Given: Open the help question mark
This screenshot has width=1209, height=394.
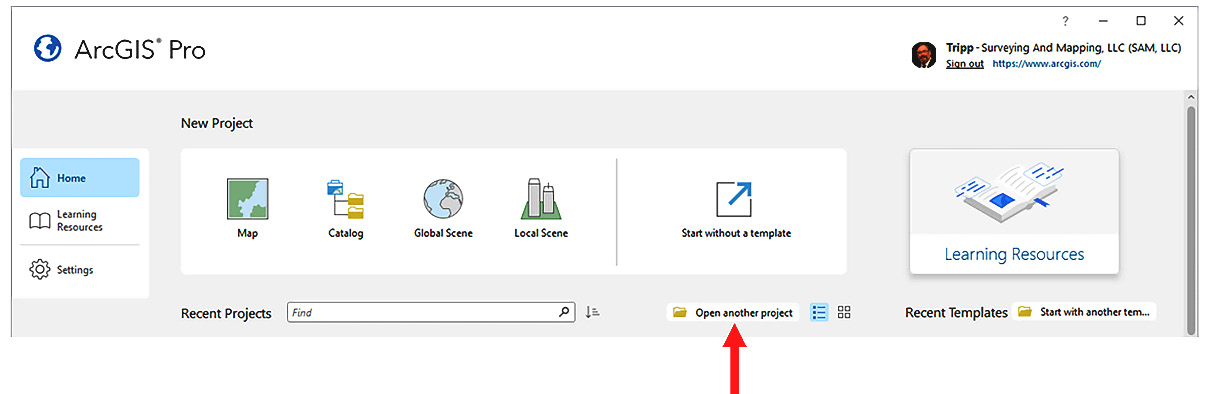Looking at the screenshot, I should [x=1066, y=20].
